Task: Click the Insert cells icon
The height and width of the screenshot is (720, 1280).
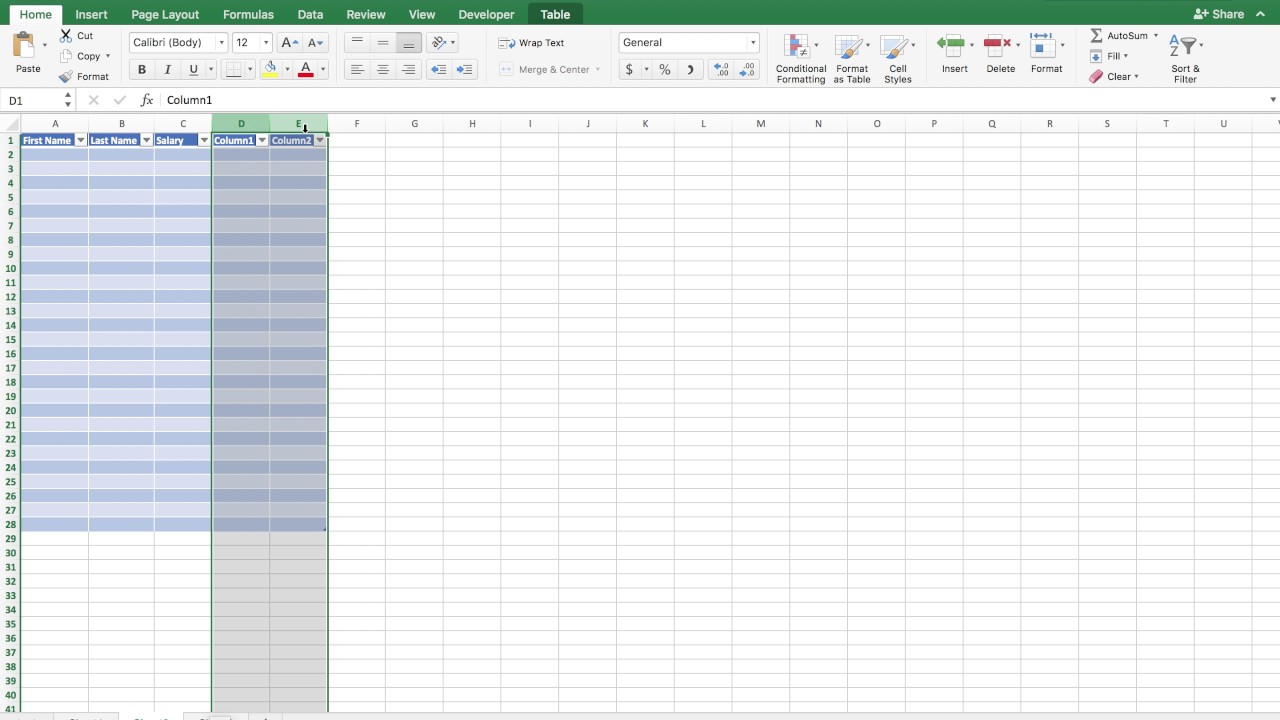Action: click(950, 45)
